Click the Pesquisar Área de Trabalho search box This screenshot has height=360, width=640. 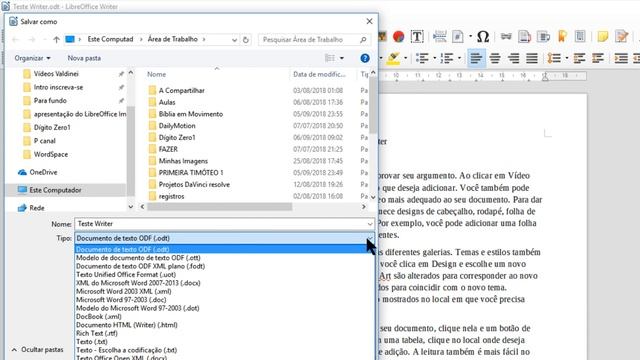[313, 40]
